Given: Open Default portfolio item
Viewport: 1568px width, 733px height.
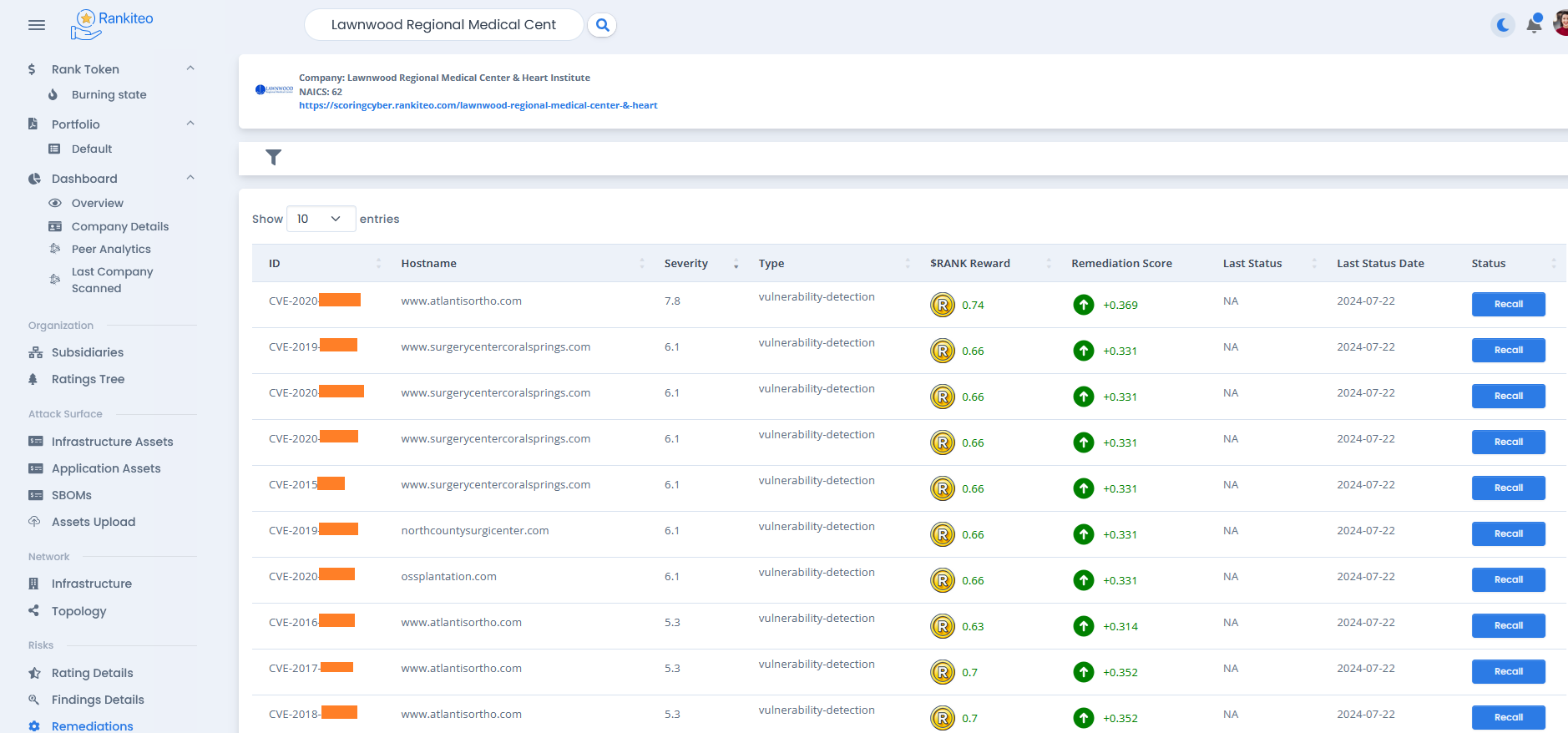Looking at the screenshot, I should click(x=92, y=149).
